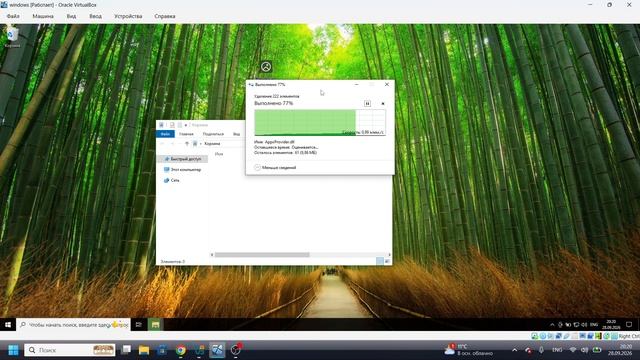Click the guest taskbar search box
This screenshot has width=640, height=360.
click(x=74, y=325)
